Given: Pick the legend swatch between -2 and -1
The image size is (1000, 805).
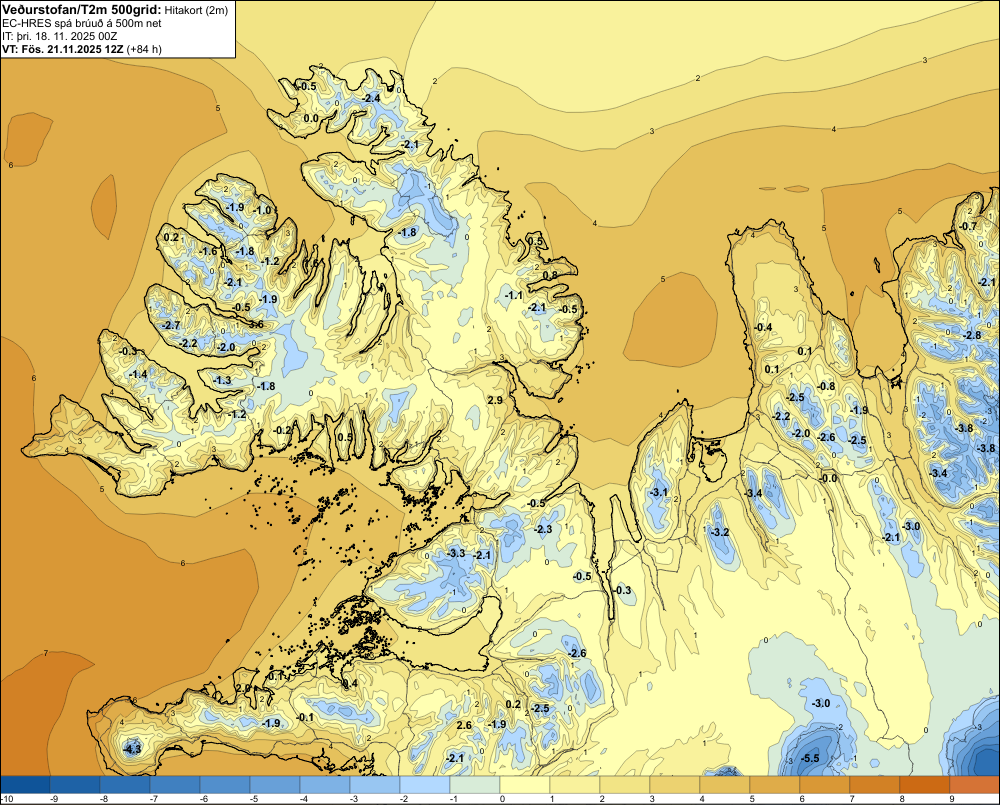Looking at the screenshot, I should click(x=425, y=785).
